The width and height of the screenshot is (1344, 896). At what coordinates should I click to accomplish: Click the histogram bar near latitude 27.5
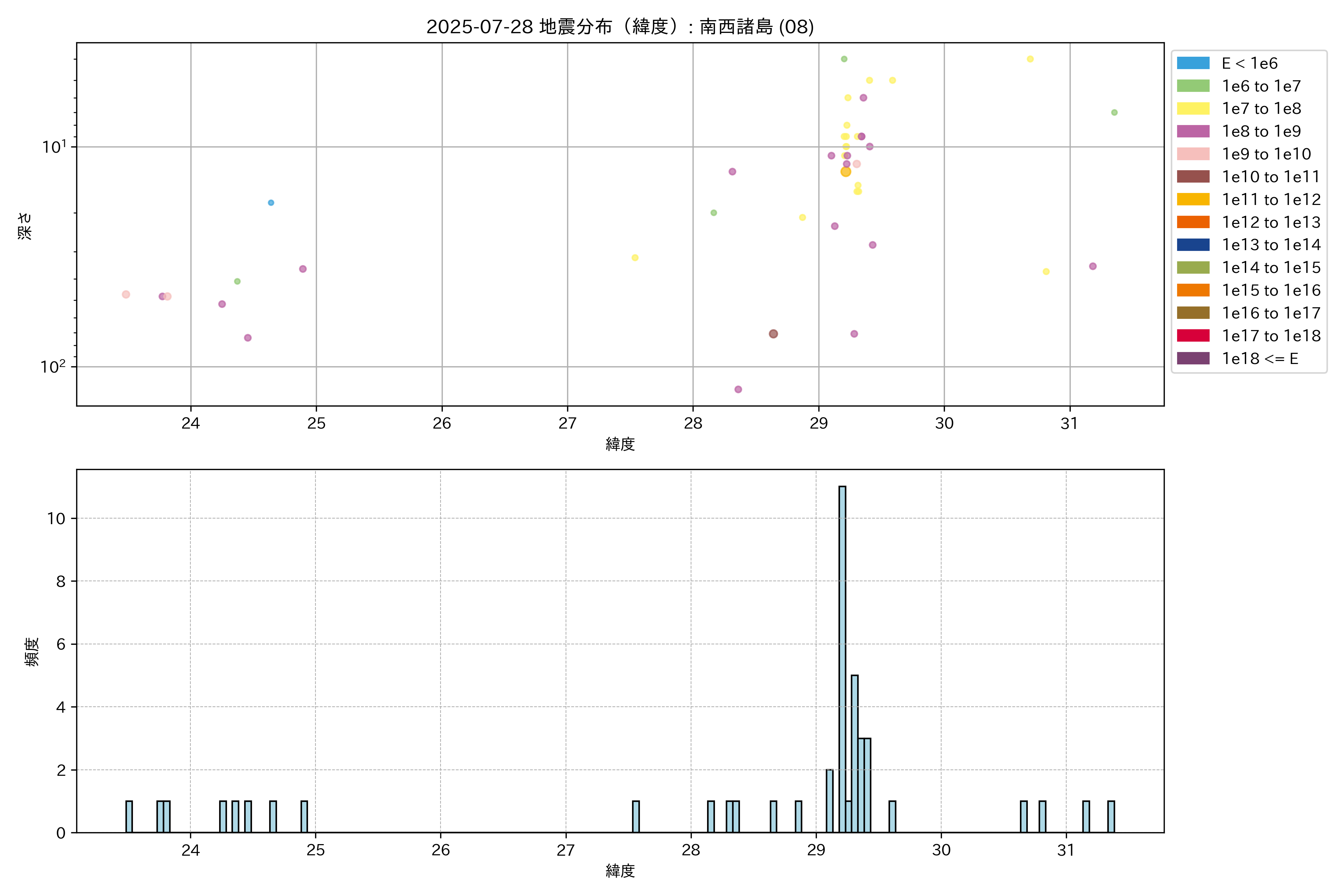point(636,816)
